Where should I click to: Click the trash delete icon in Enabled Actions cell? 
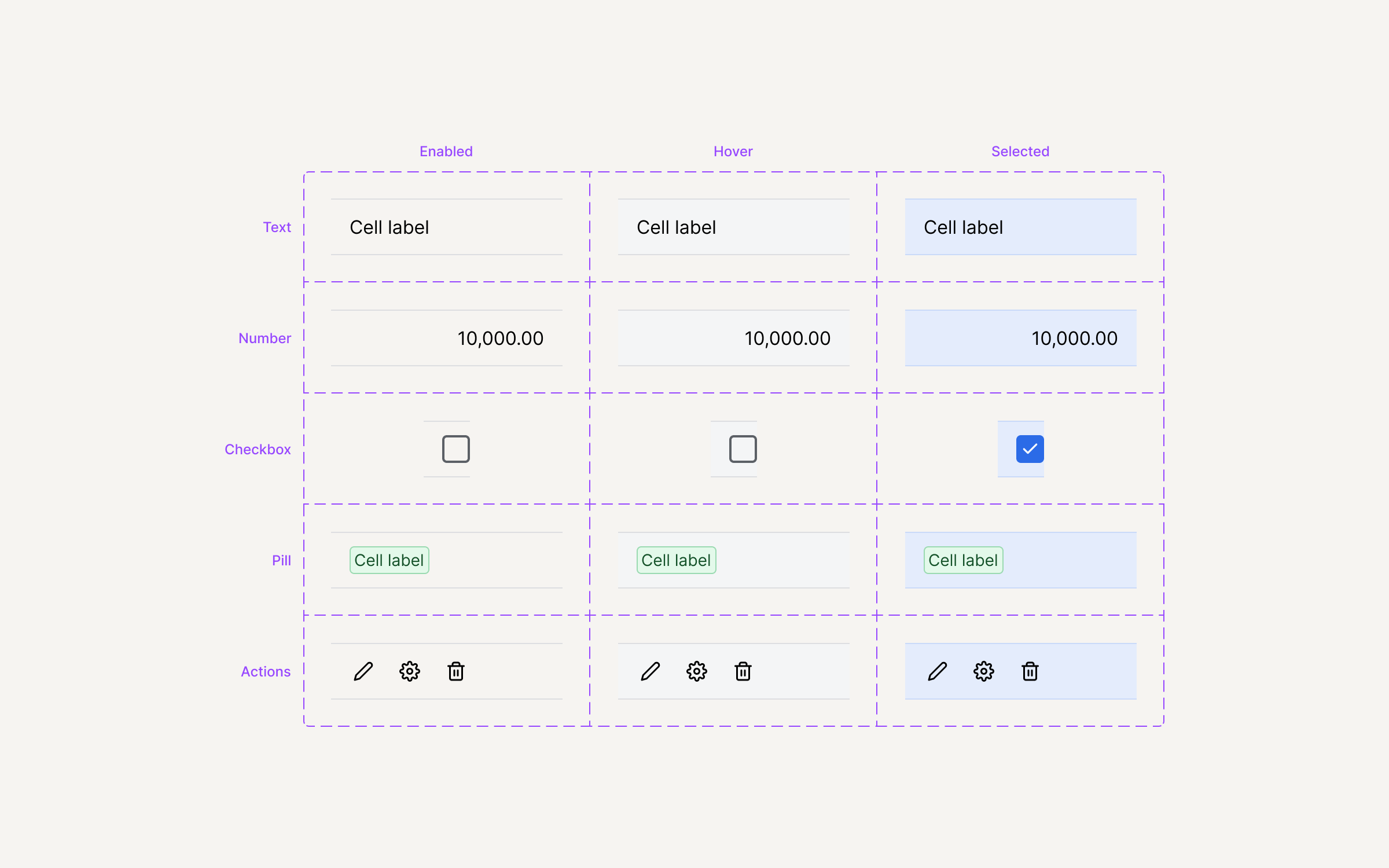456,671
